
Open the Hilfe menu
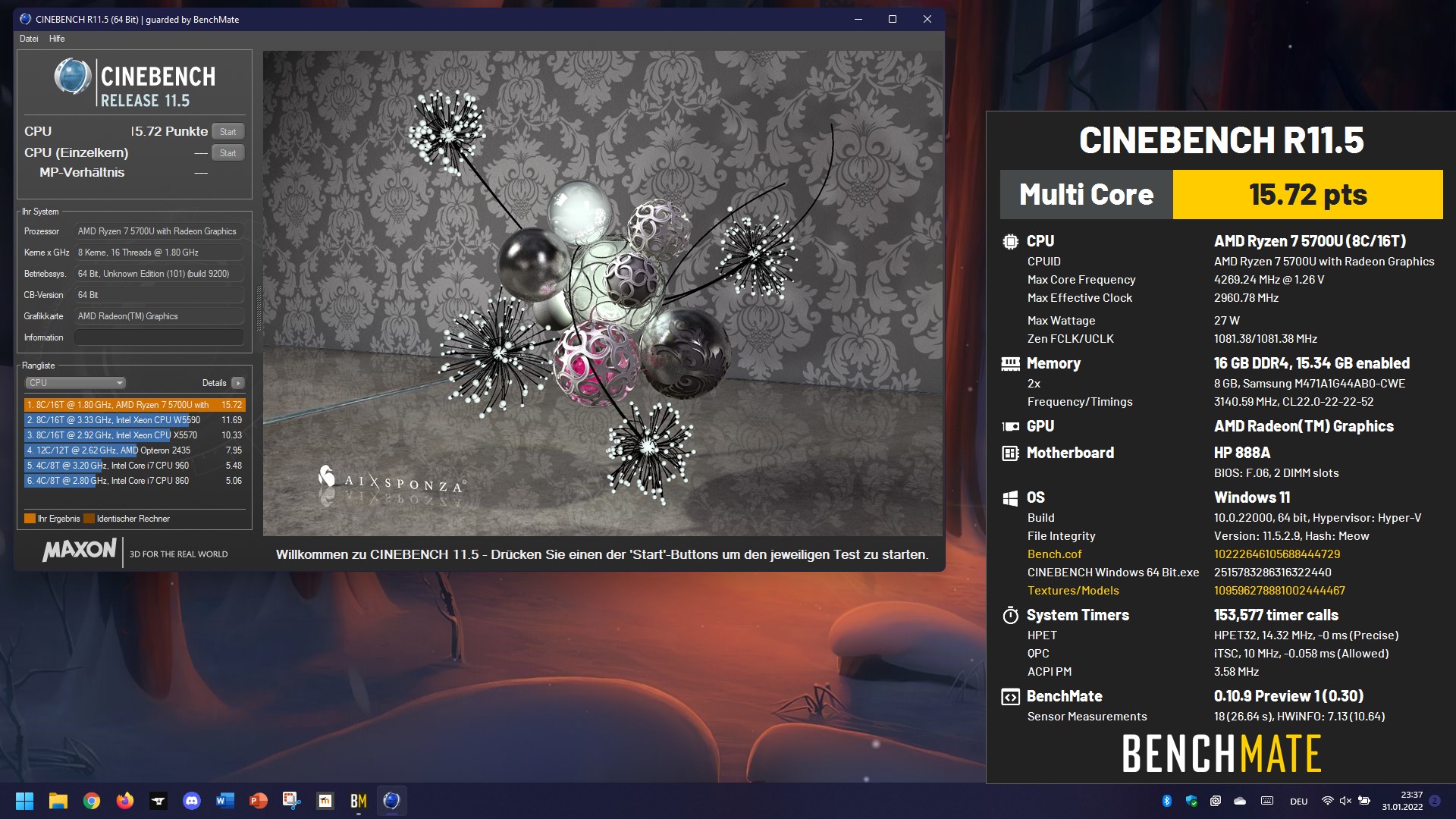click(57, 39)
